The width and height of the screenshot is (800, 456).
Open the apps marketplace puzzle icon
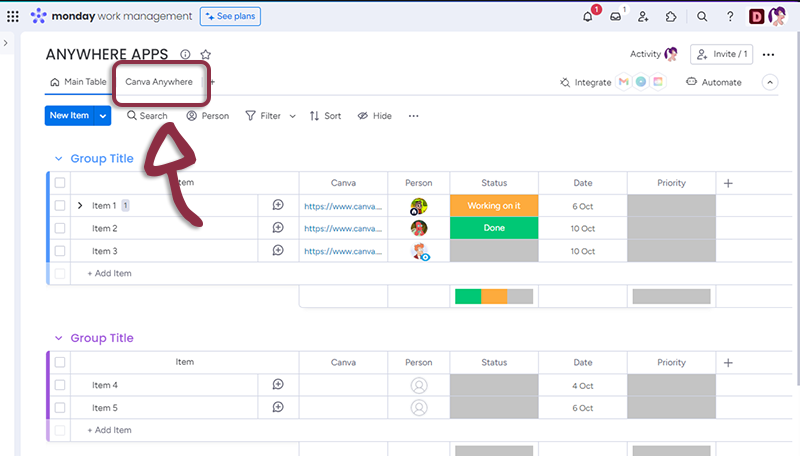click(x=671, y=16)
